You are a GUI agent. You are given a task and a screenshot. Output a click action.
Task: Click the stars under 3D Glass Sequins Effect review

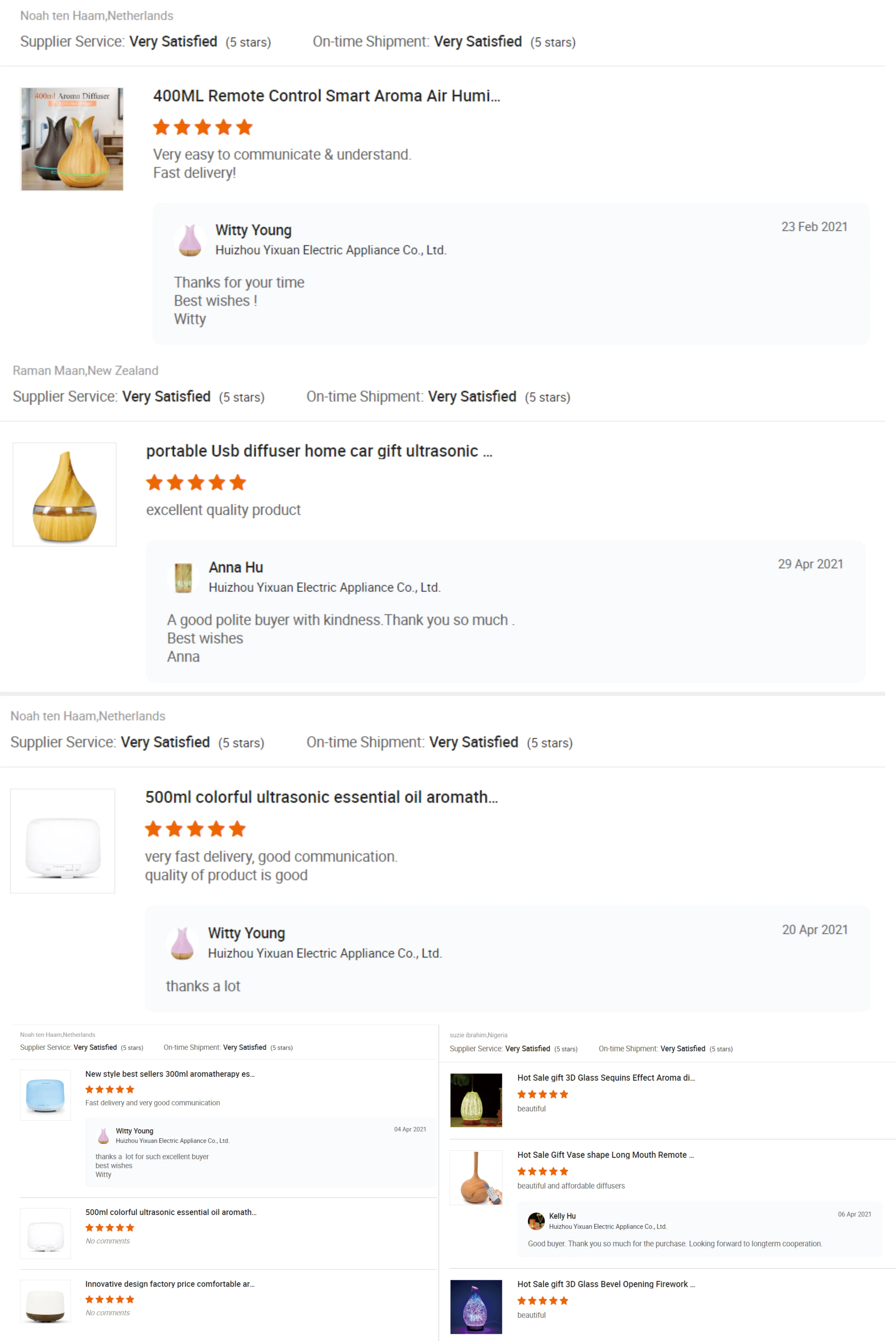542,1094
